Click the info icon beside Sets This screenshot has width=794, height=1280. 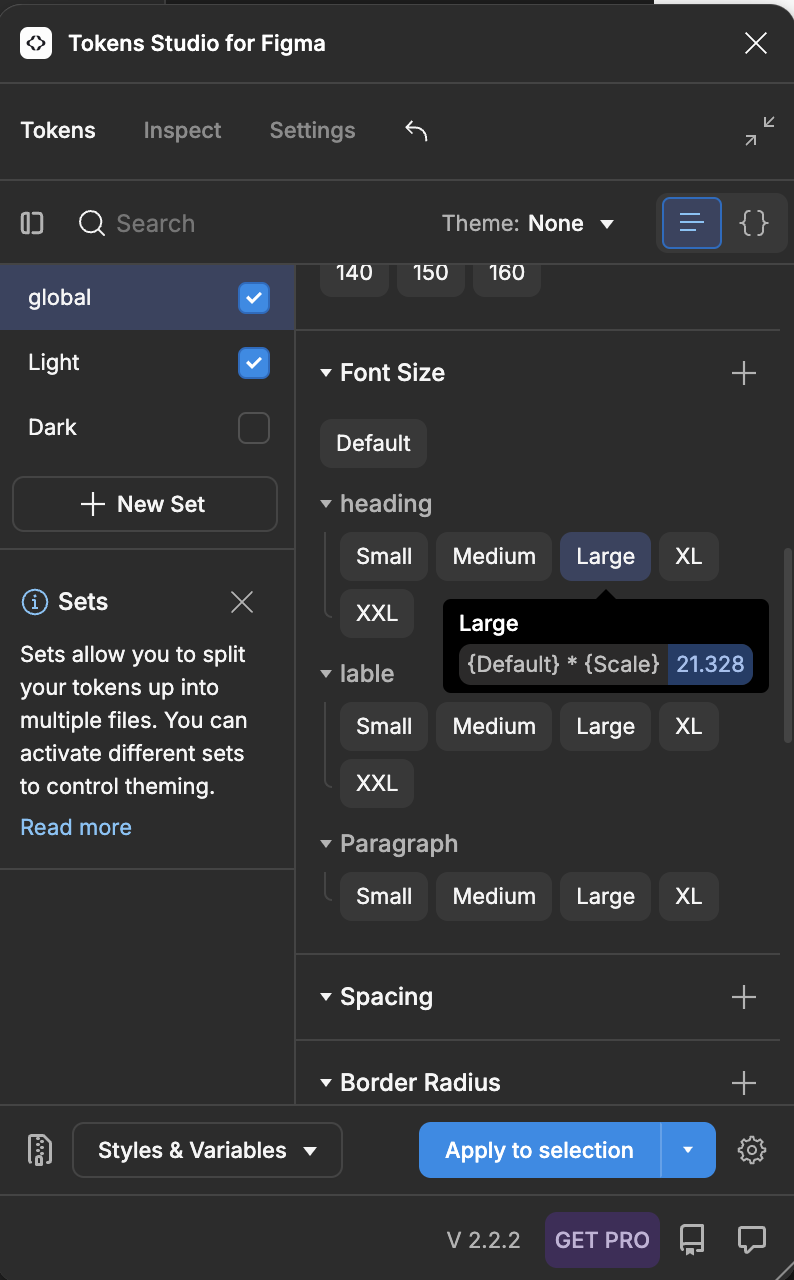[35, 602]
